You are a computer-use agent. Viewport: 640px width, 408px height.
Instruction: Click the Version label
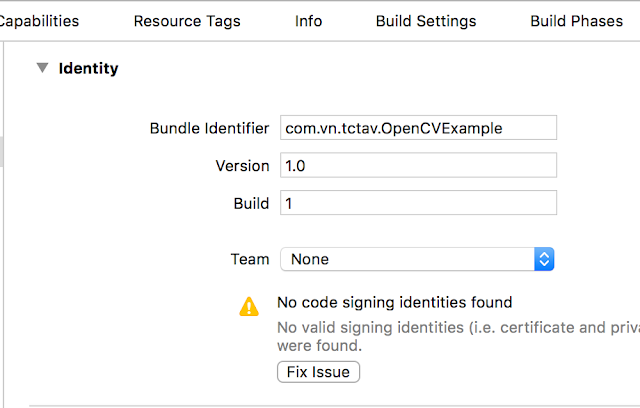click(242, 166)
